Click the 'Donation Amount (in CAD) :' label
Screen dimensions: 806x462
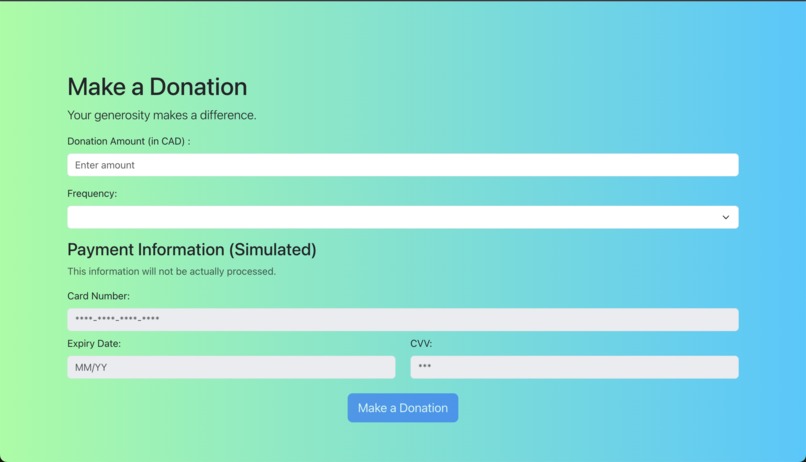click(129, 141)
